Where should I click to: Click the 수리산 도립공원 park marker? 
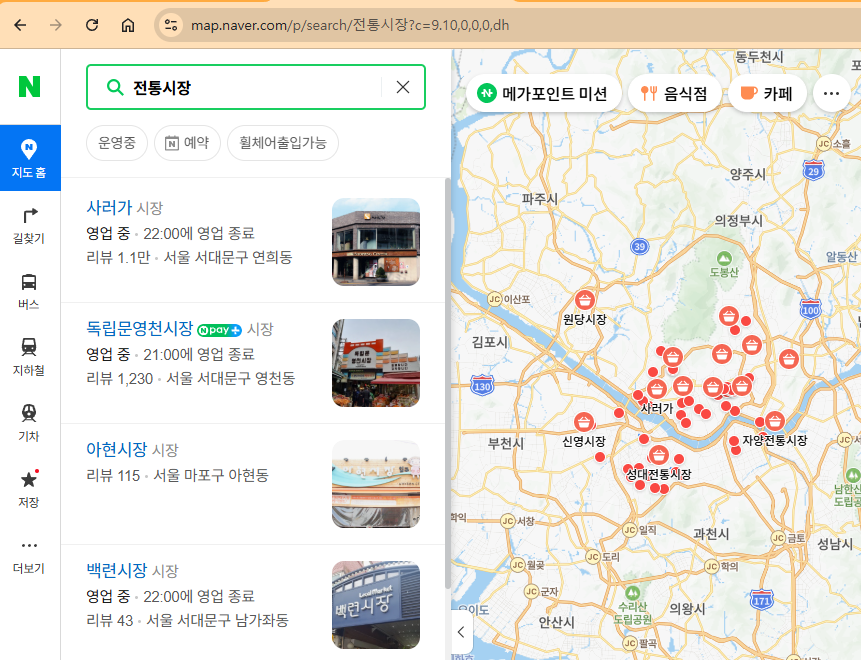click(633, 592)
